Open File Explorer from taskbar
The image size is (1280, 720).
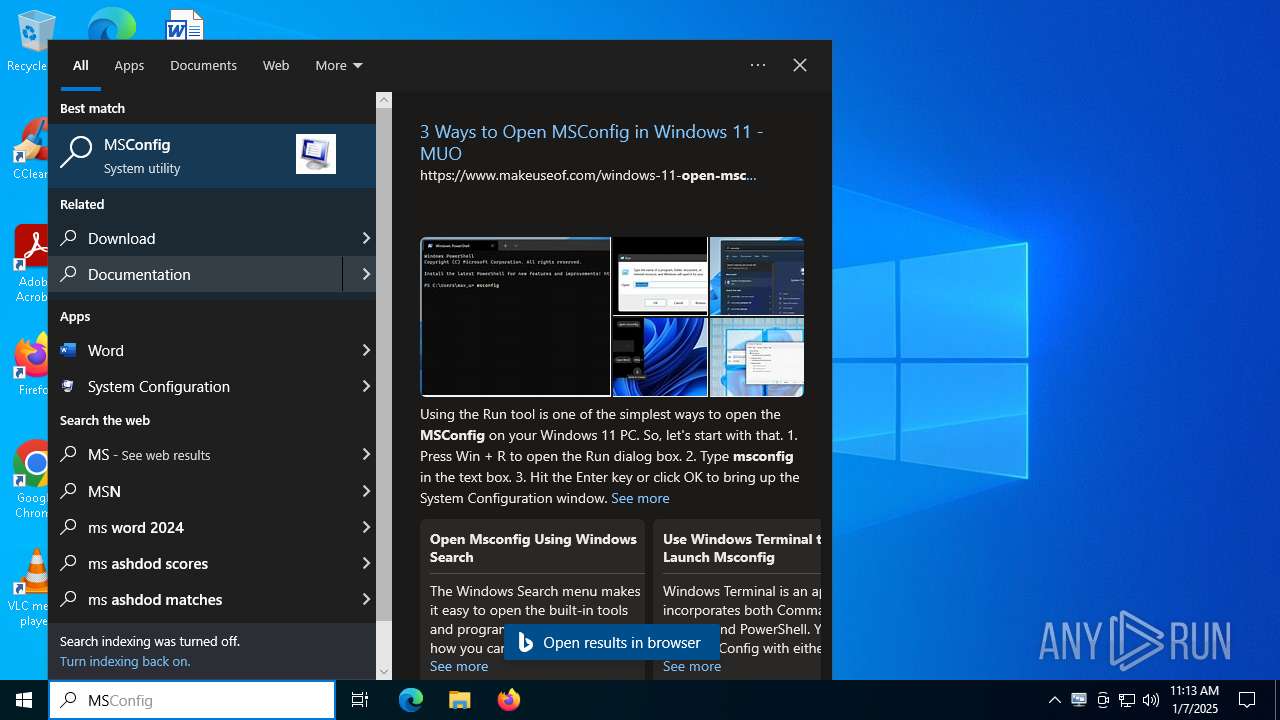coord(459,700)
